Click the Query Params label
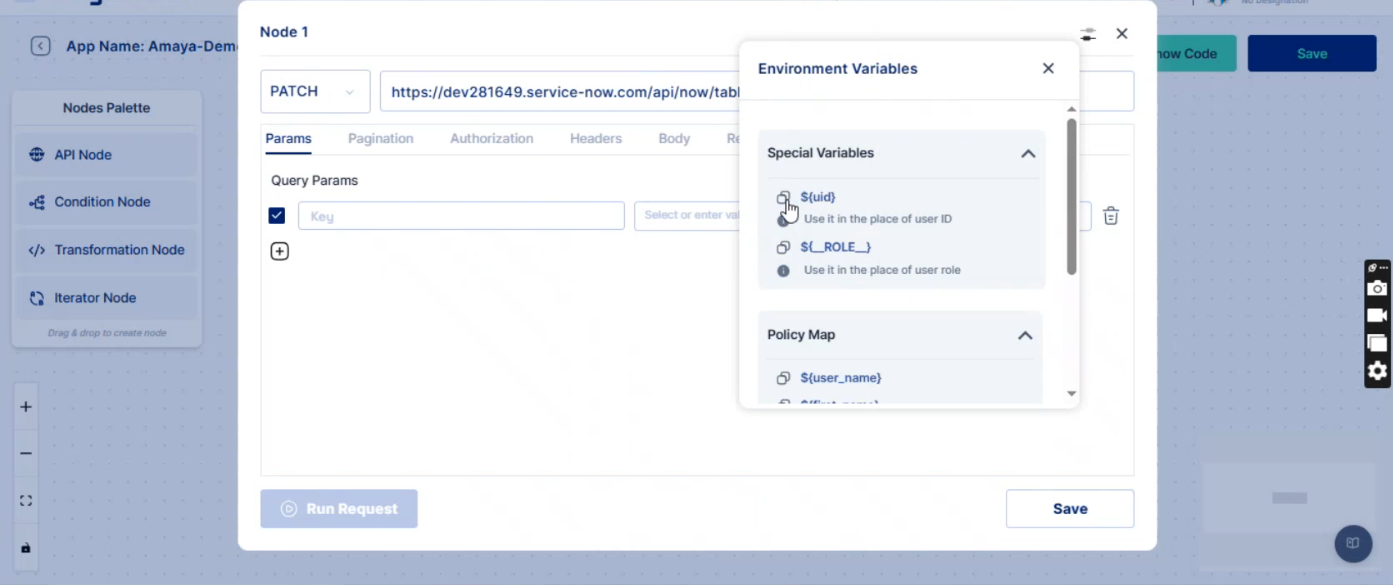 (314, 181)
